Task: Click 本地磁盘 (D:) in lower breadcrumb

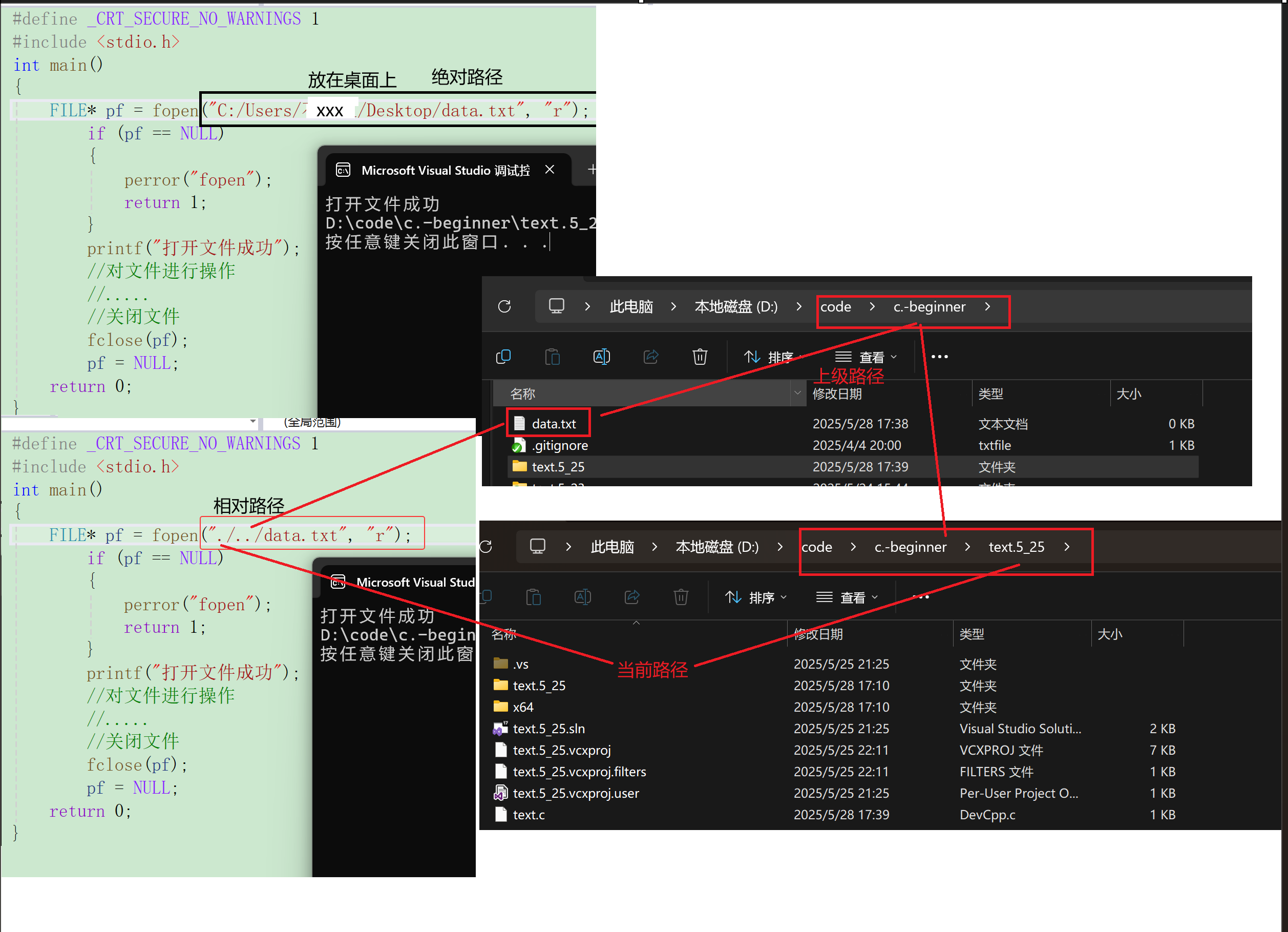Action: tap(716, 547)
